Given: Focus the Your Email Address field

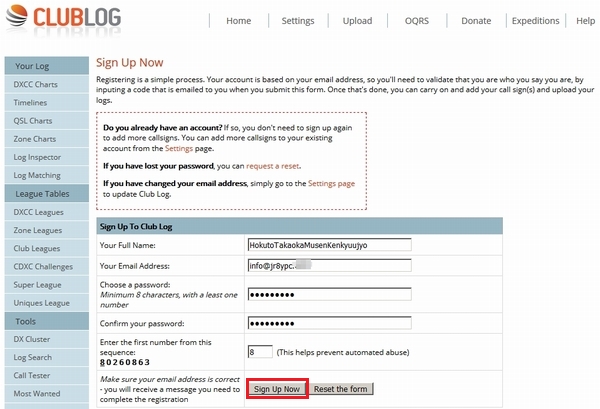Looking at the screenshot, I should click(329, 266).
